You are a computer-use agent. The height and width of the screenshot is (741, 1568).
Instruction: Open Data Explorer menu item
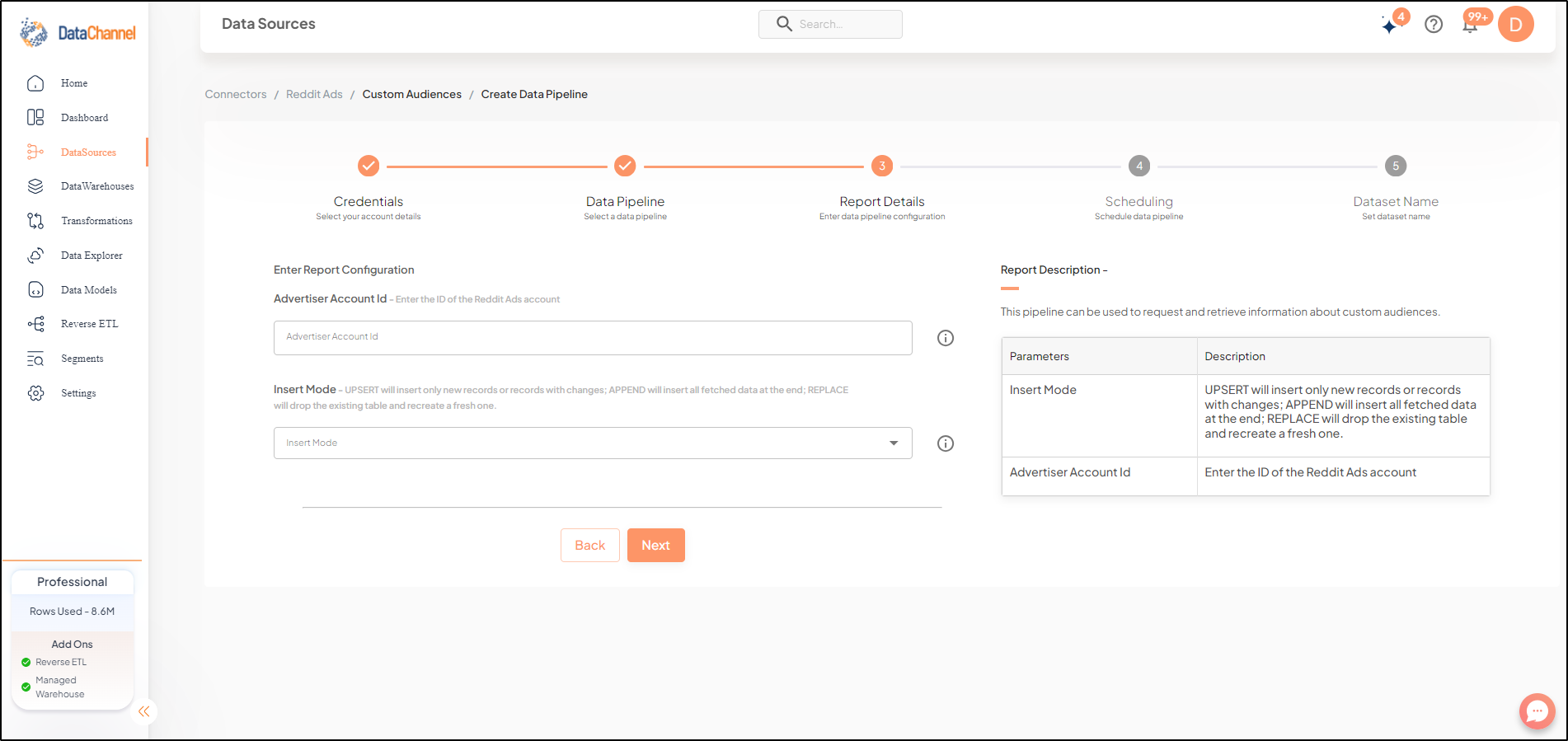(x=92, y=256)
